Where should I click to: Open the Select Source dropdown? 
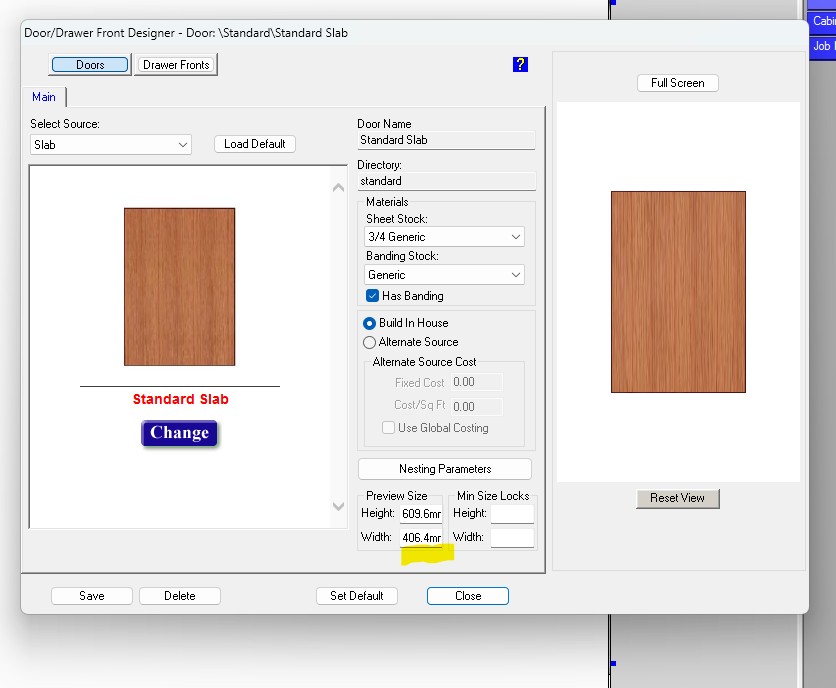(x=110, y=145)
